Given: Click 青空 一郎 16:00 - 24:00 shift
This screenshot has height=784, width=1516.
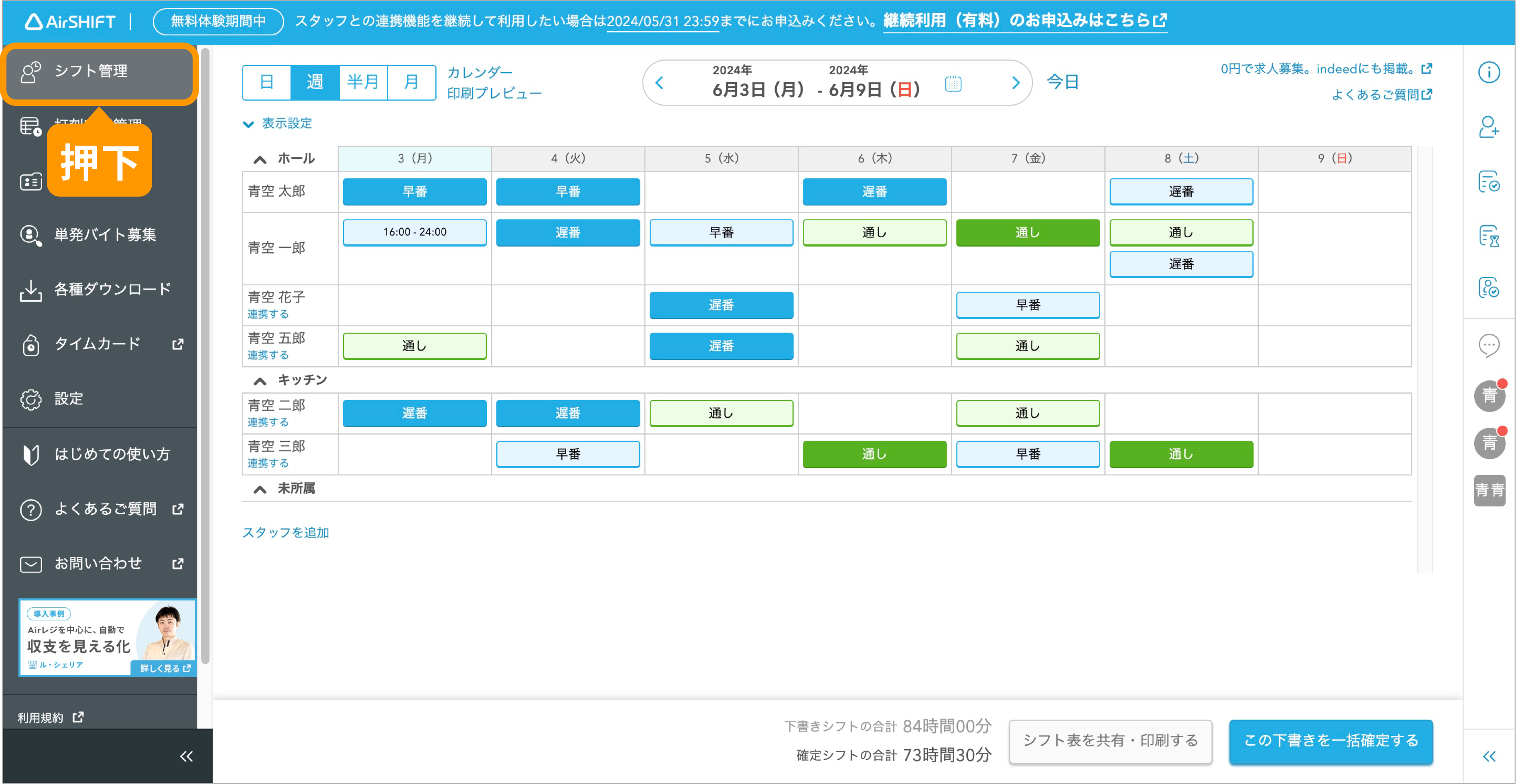Looking at the screenshot, I should pyautogui.click(x=414, y=232).
